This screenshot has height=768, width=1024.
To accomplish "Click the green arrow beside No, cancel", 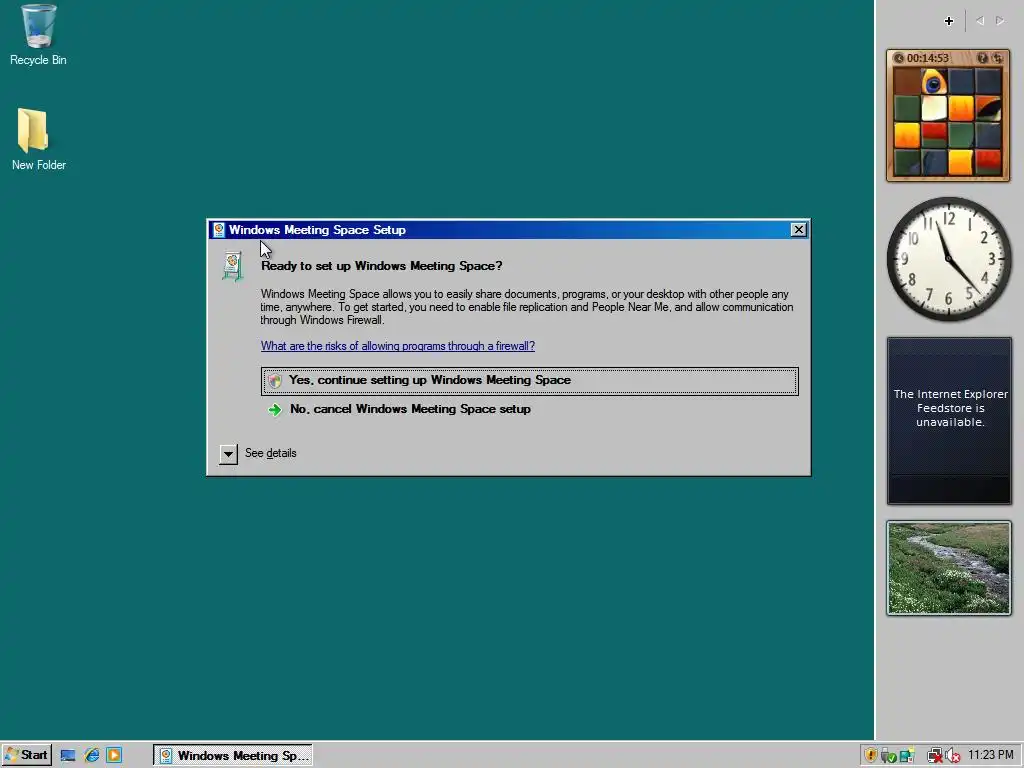I will click(x=275, y=409).
